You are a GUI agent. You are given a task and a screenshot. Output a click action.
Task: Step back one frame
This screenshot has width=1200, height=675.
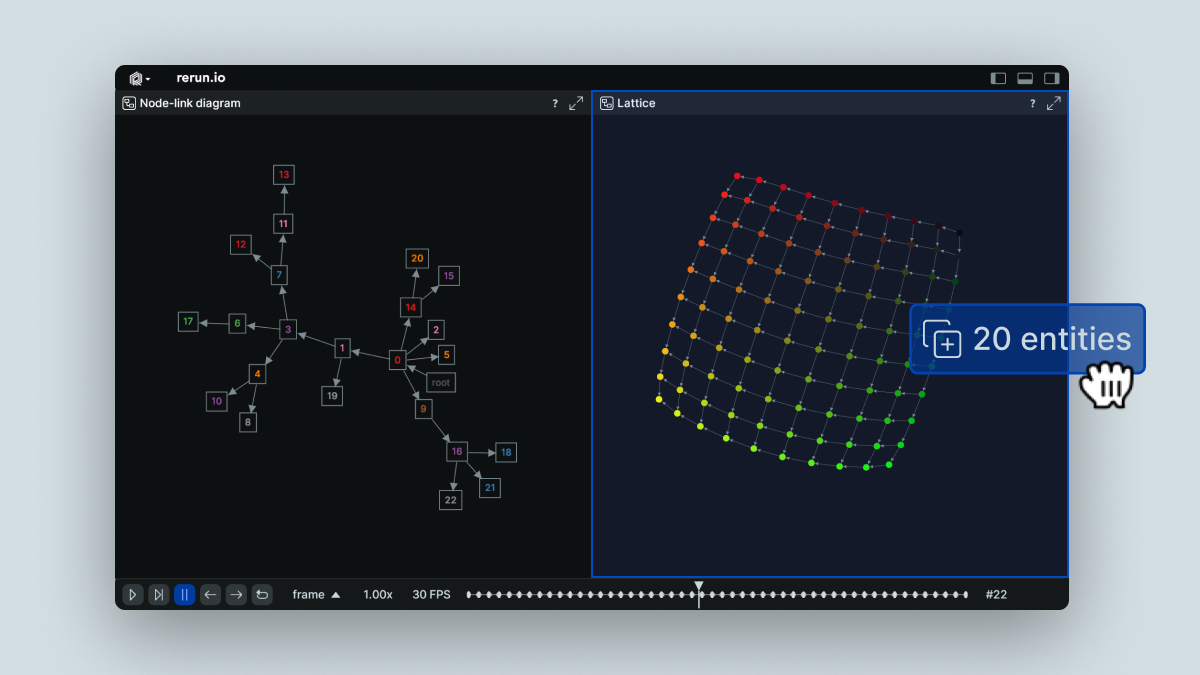(210, 595)
